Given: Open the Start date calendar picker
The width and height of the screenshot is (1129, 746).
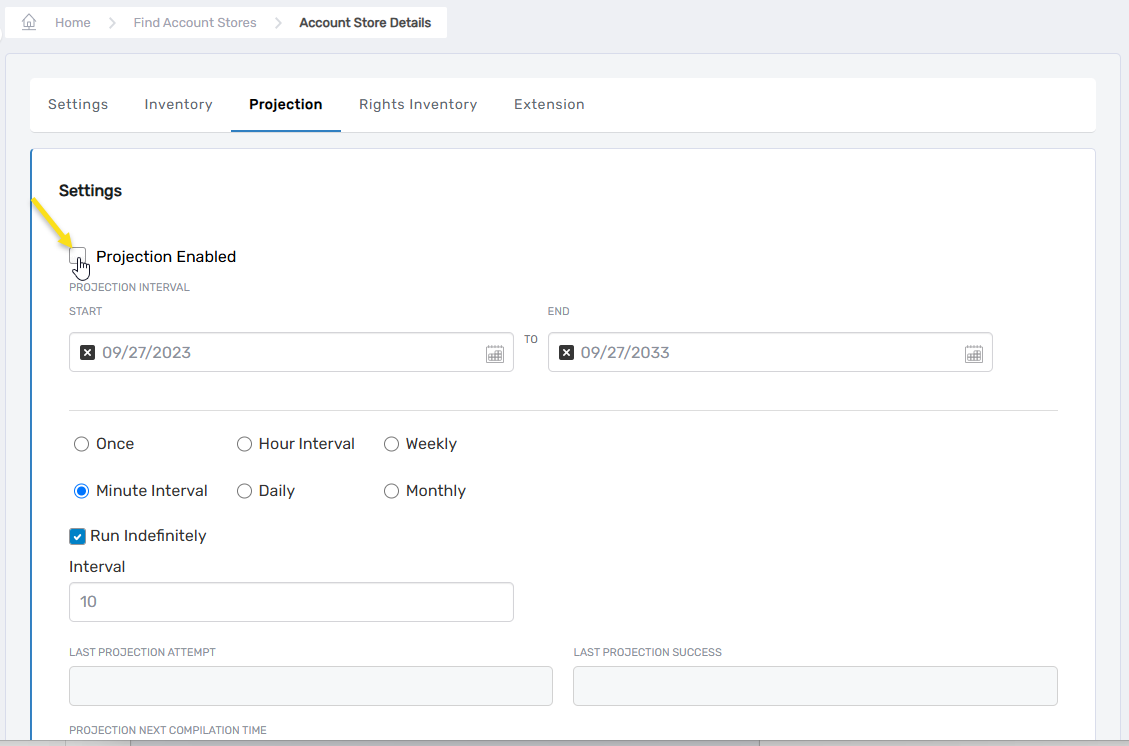Looking at the screenshot, I should tap(495, 353).
